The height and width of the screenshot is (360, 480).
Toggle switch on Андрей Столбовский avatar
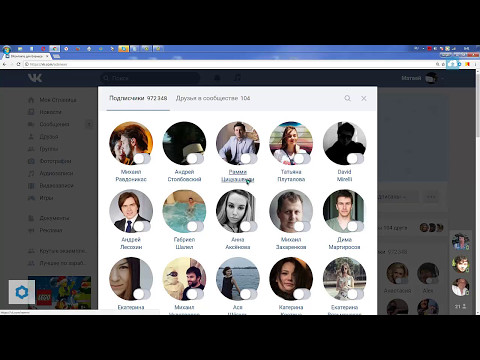coord(195,159)
